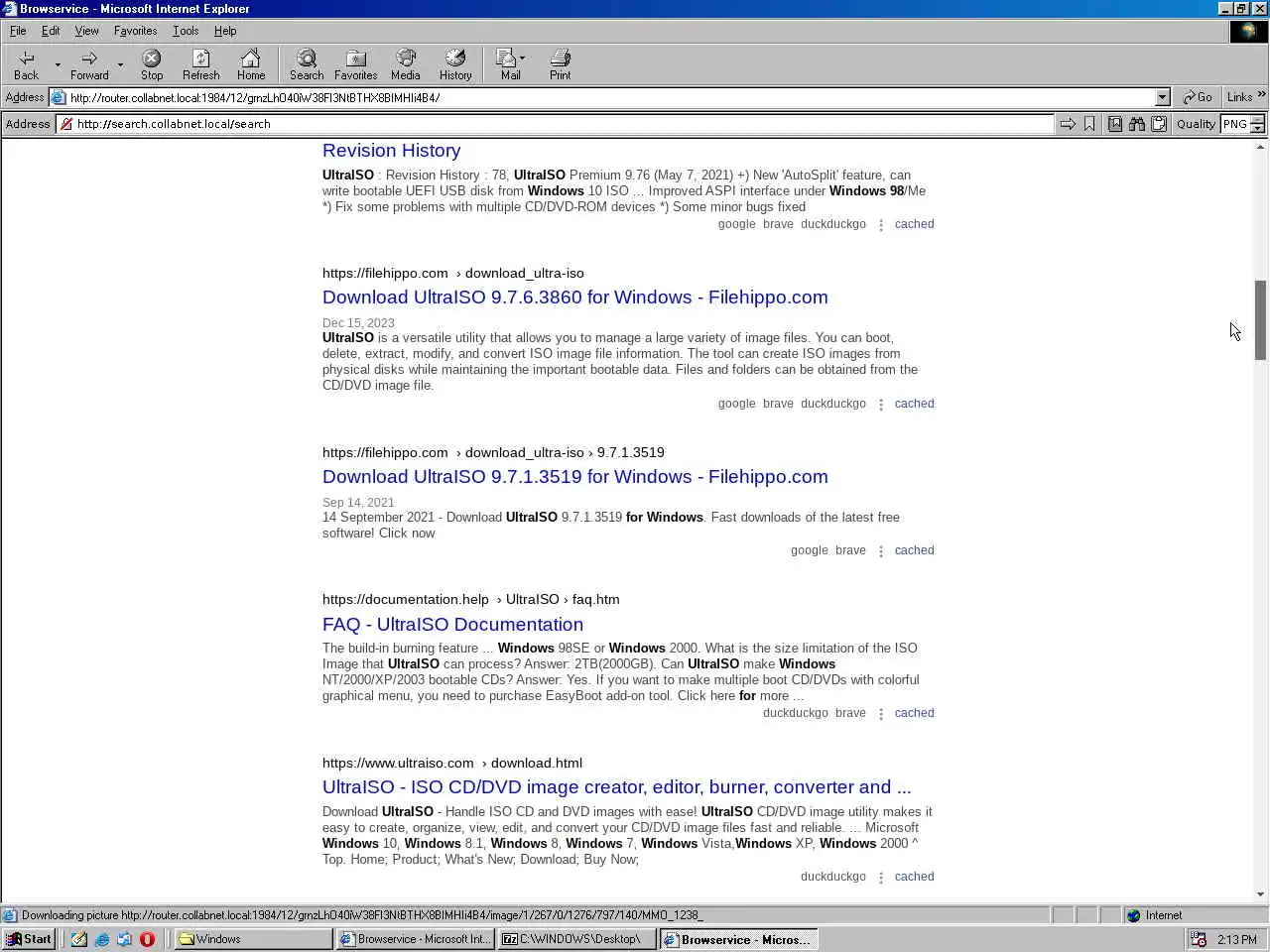Viewport: 1270px width, 952px height.
Task: Open cached copy of ultraiso.com download result
Action: tap(914, 877)
